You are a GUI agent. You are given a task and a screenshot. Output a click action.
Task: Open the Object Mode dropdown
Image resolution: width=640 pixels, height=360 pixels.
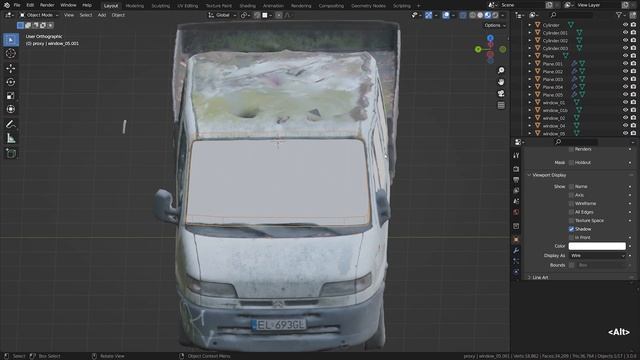tap(39, 15)
